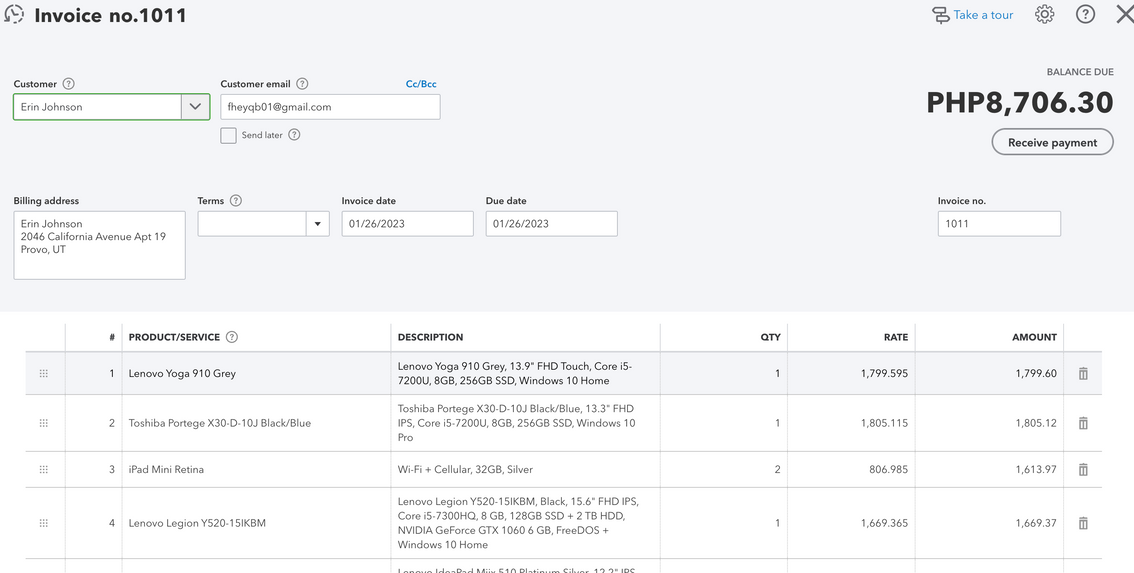1134x573 pixels.
Task: Delete the Lenovo Legion Y520-15IKBM line item
Action: [x=1083, y=523]
